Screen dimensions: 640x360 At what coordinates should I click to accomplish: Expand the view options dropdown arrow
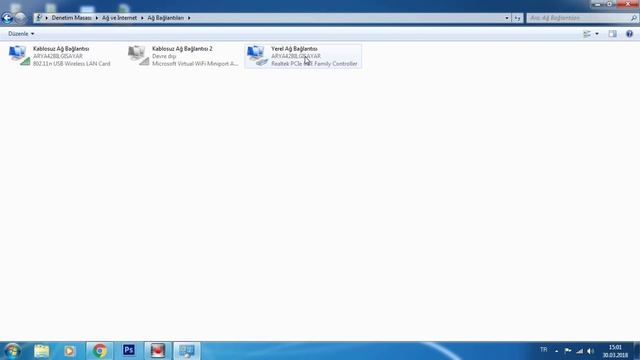597,34
